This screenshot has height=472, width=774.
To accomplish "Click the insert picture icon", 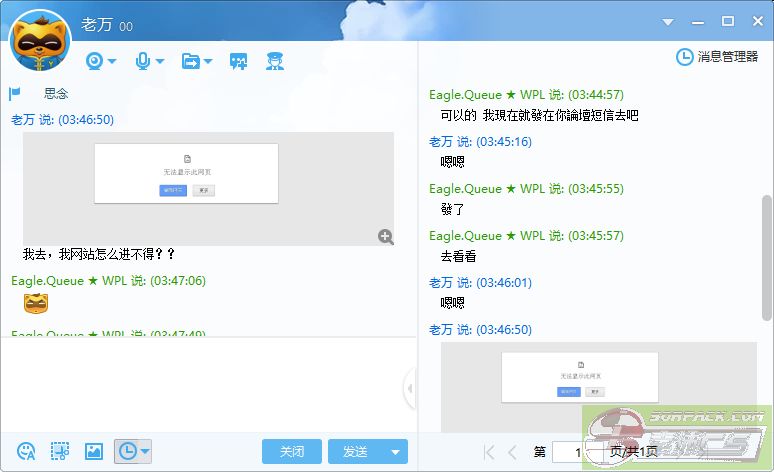I will click(94, 451).
